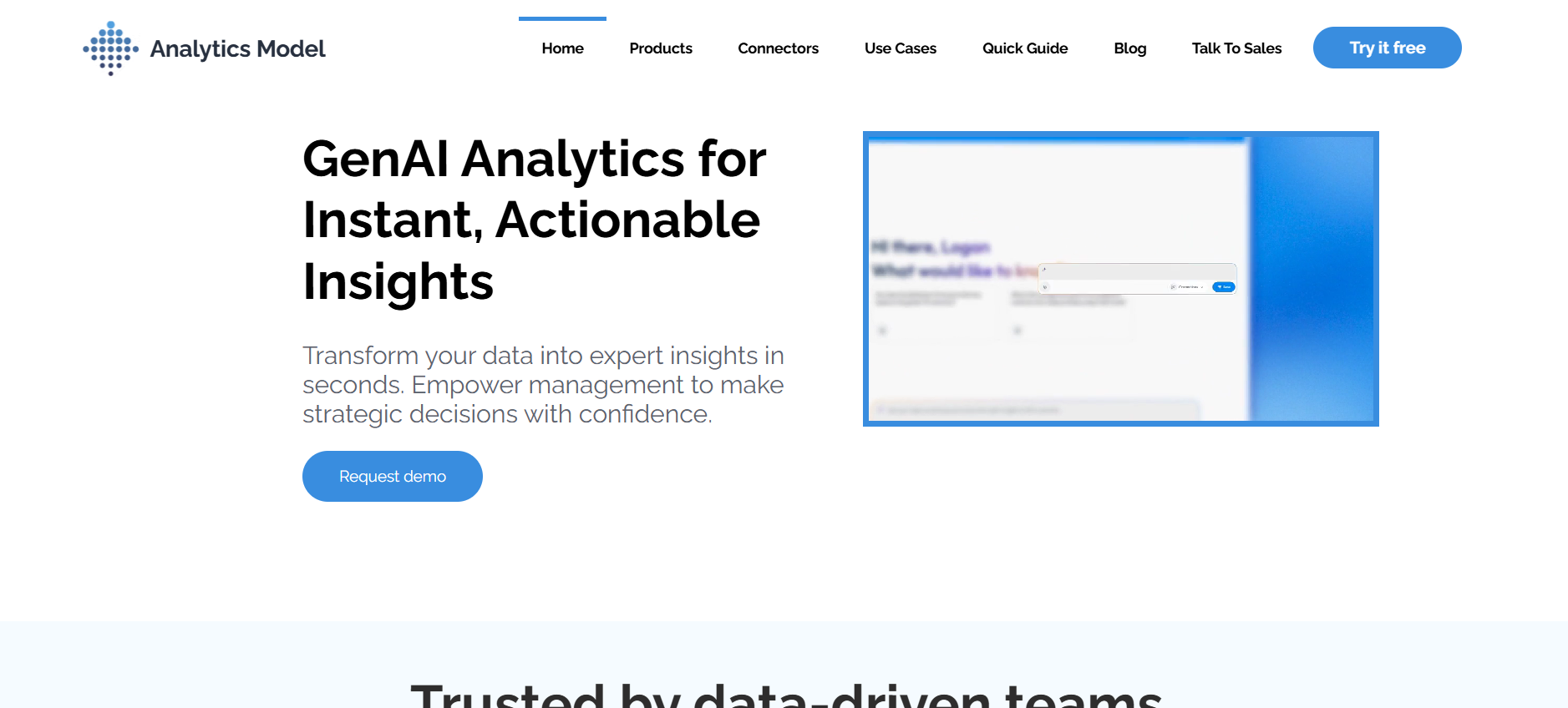The image size is (1568, 708).
Task: Click the gray prompt field in preview
Action: click(x=1138, y=271)
